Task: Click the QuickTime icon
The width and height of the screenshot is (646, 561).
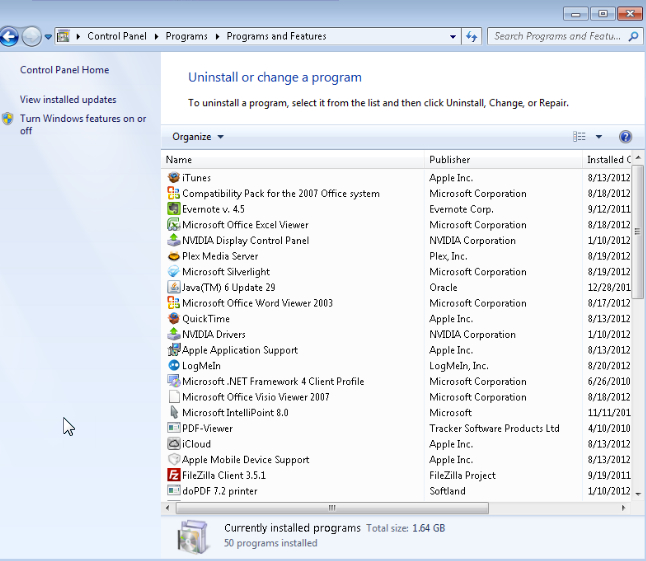Action: click(174, 318)
